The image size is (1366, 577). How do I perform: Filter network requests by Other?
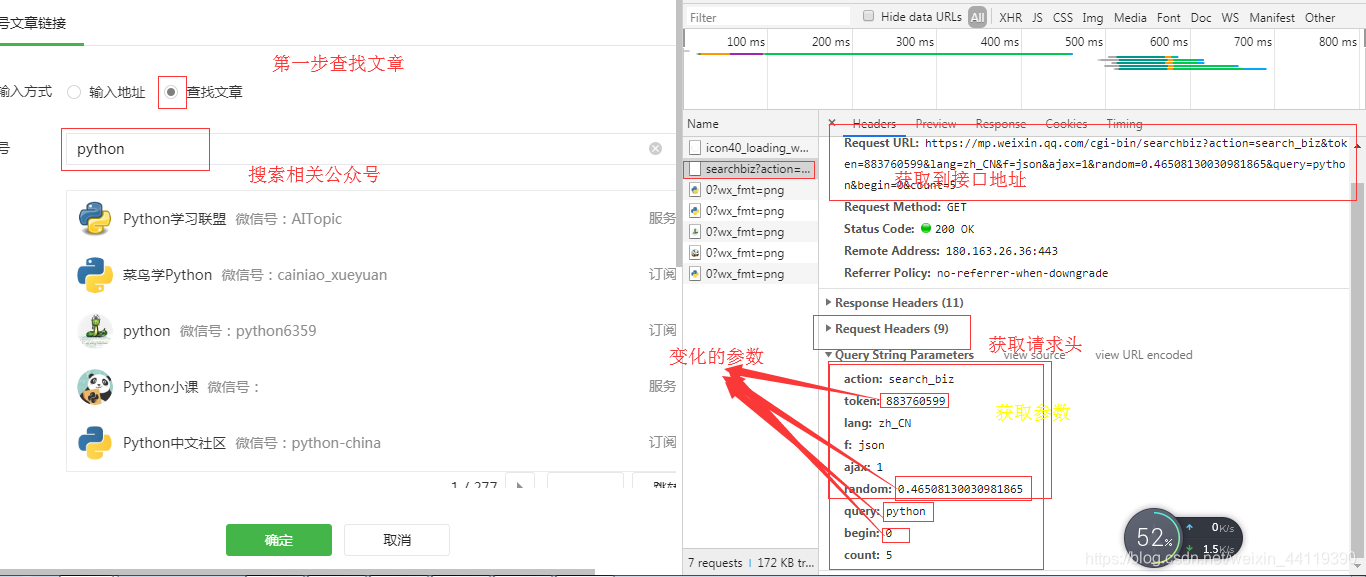(x=1320, y=17)
